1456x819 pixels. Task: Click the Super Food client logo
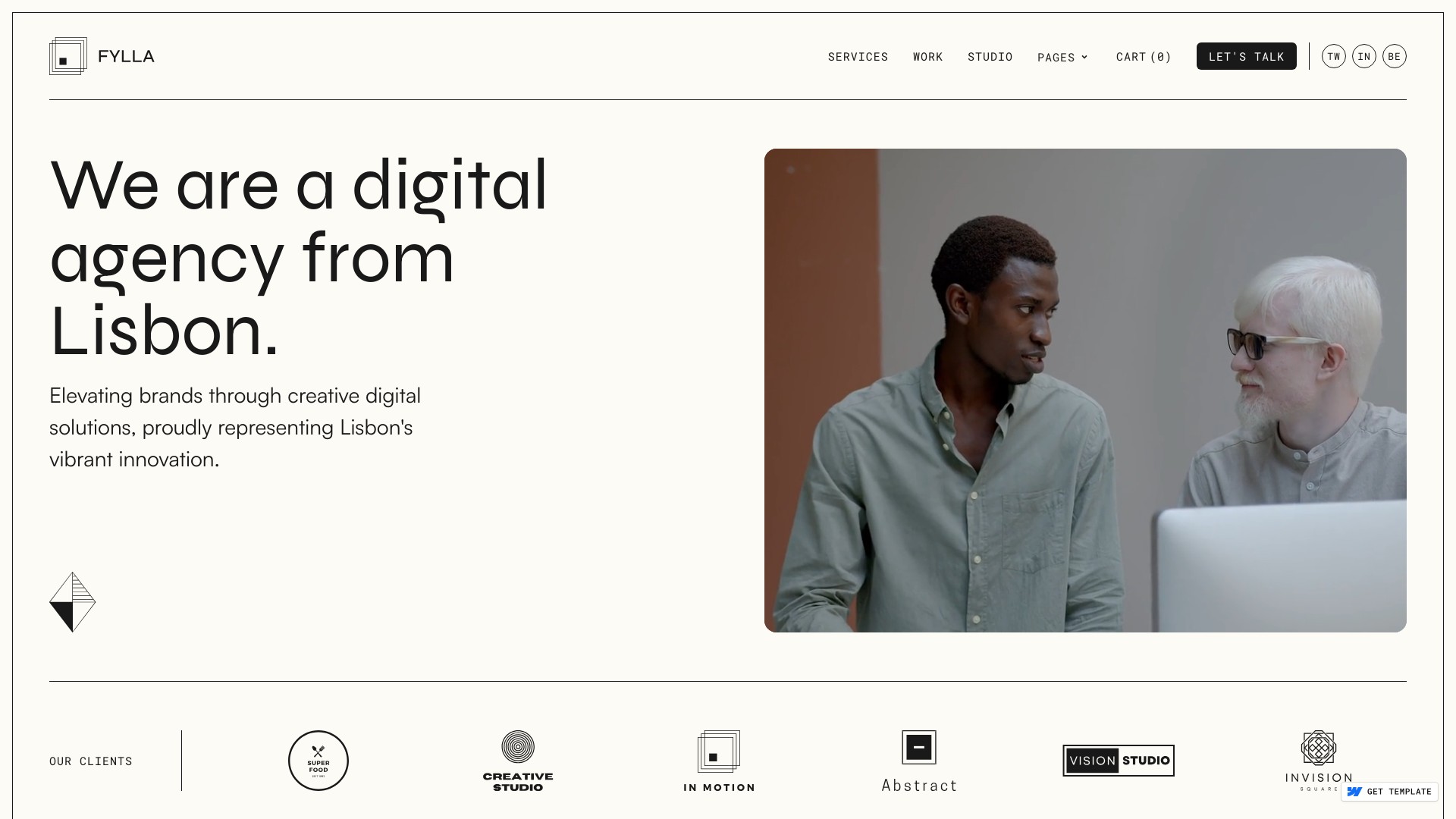coord(318,760)
